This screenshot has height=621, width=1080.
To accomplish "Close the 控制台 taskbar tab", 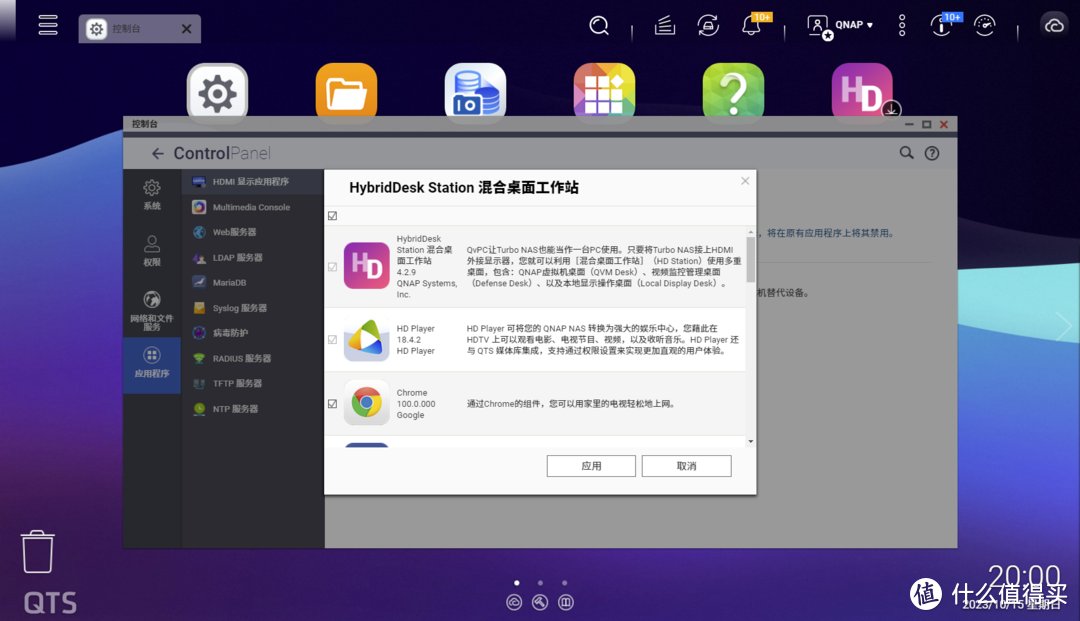I will [x=187, y=28].
